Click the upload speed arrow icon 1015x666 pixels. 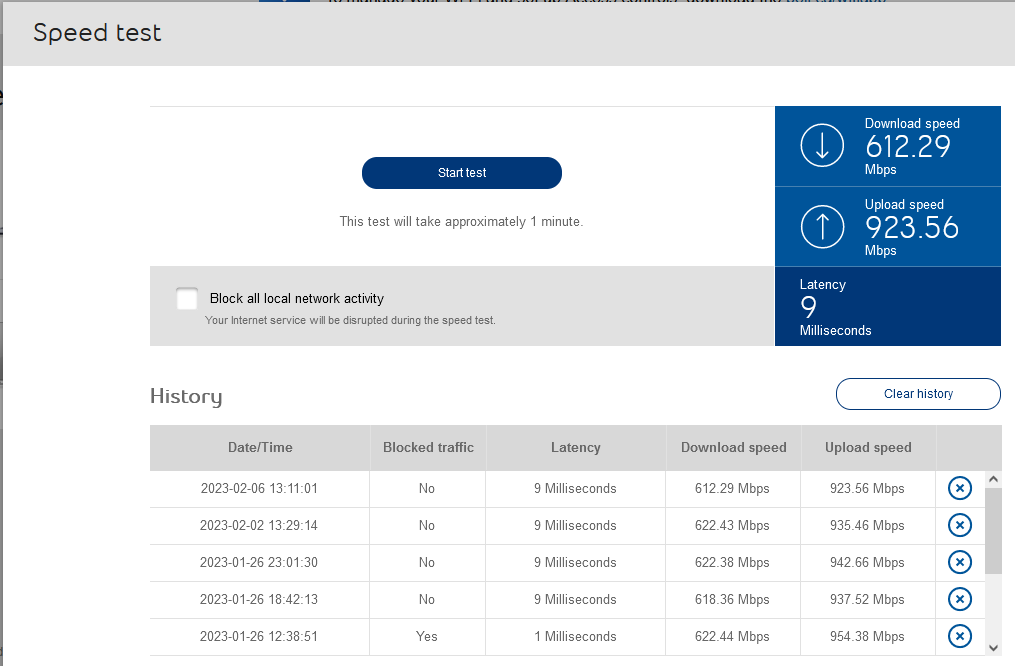point(822,227)
